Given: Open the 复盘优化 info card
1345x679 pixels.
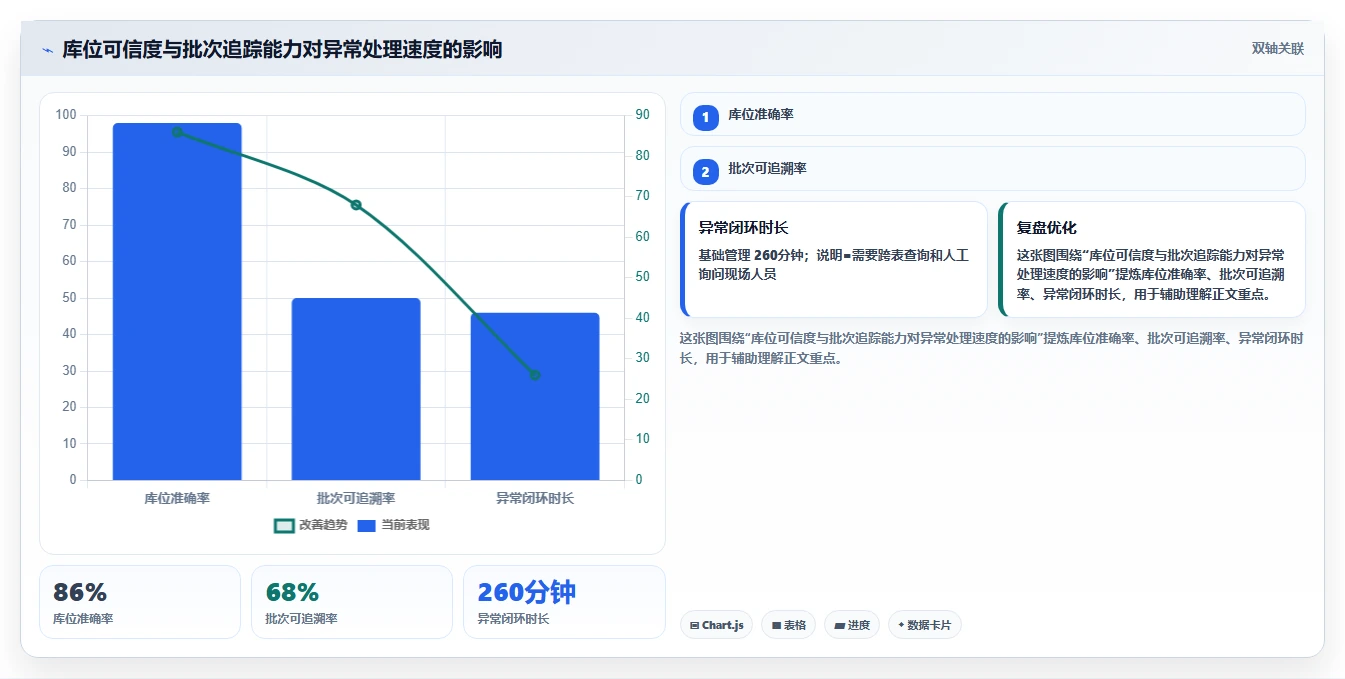Looking at the screenshot, I should pyautogui.click(x=1151, y=259).
